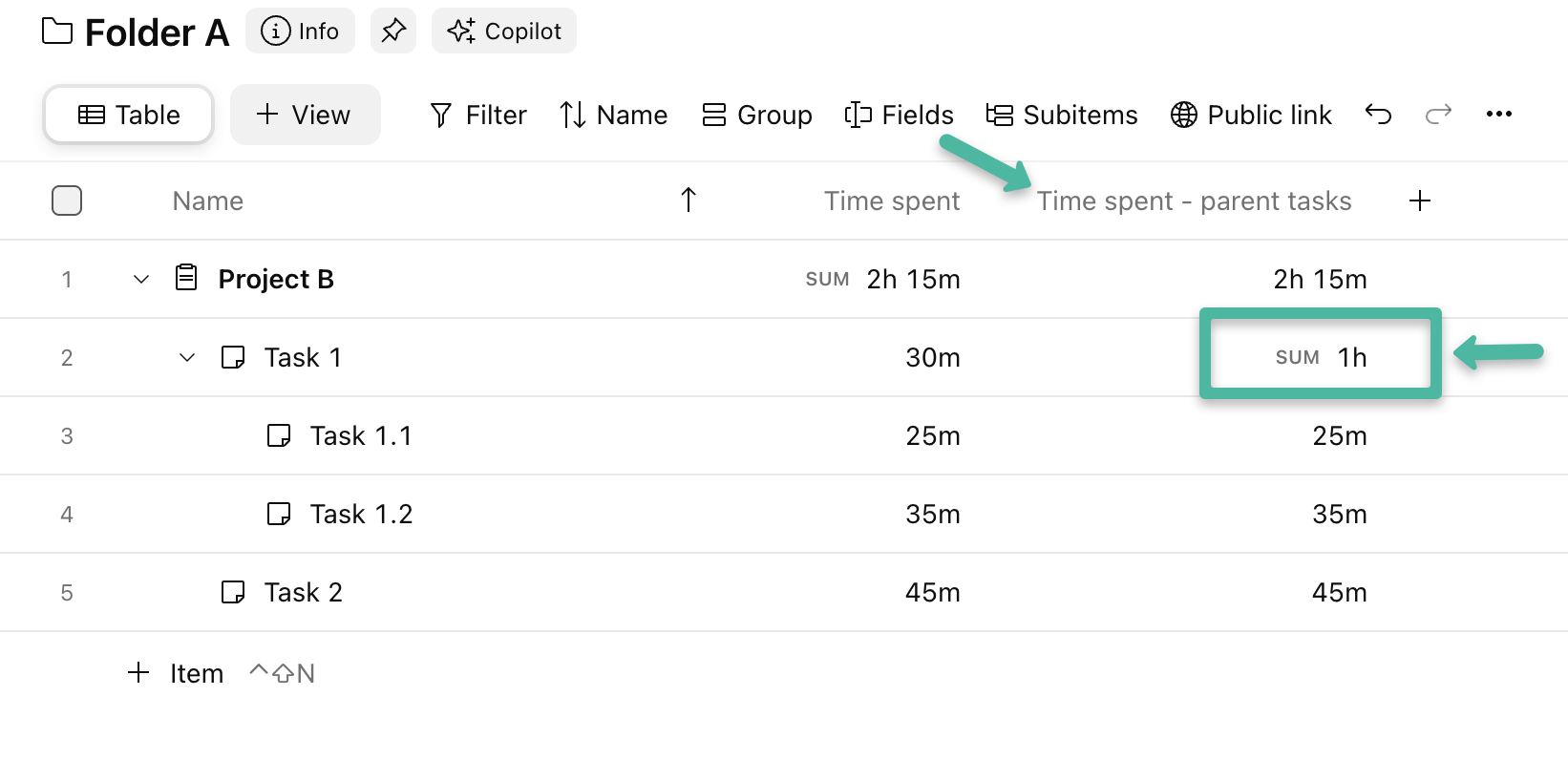The width and height of the screenshot is (1568, 760).
Task: Click the Project B clipboard icon
Action: [x=187, y=278]
